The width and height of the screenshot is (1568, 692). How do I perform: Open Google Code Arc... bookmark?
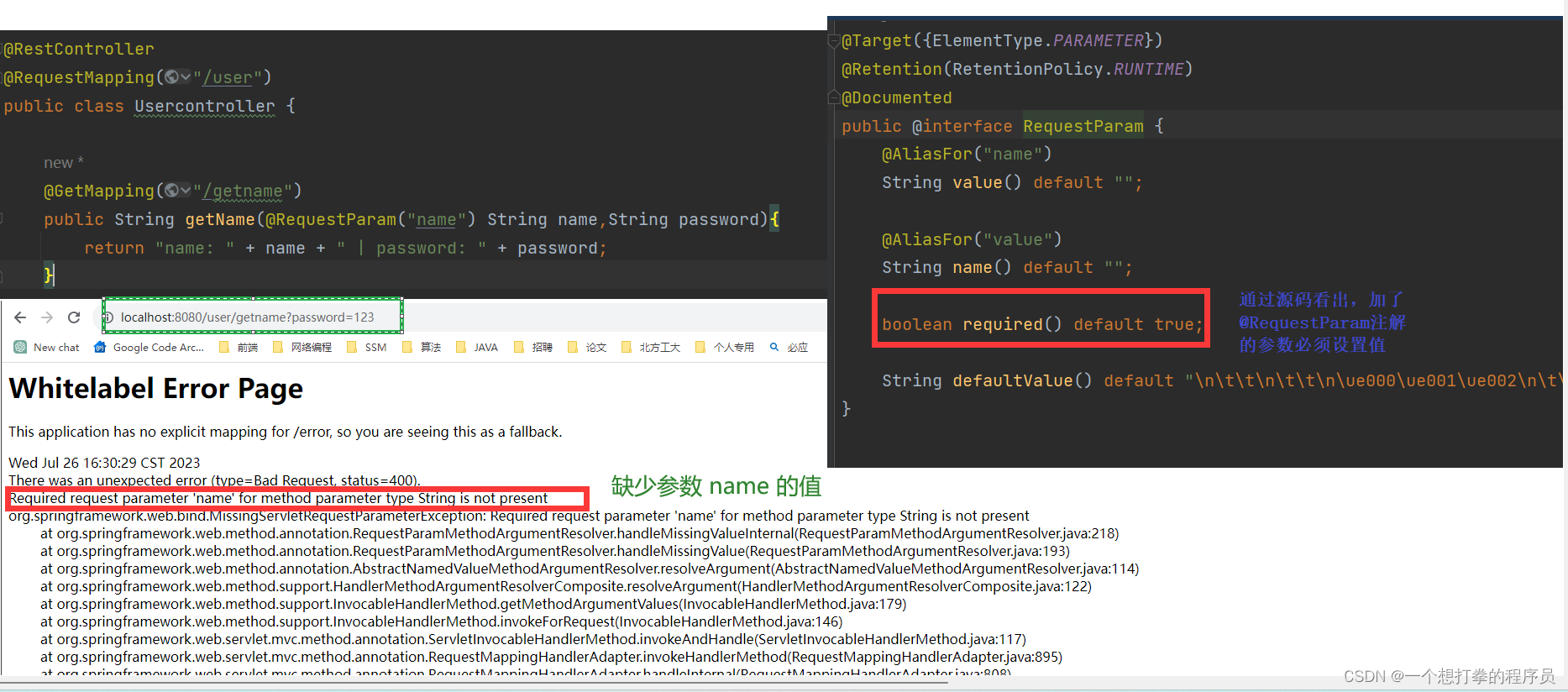[149, 347]
